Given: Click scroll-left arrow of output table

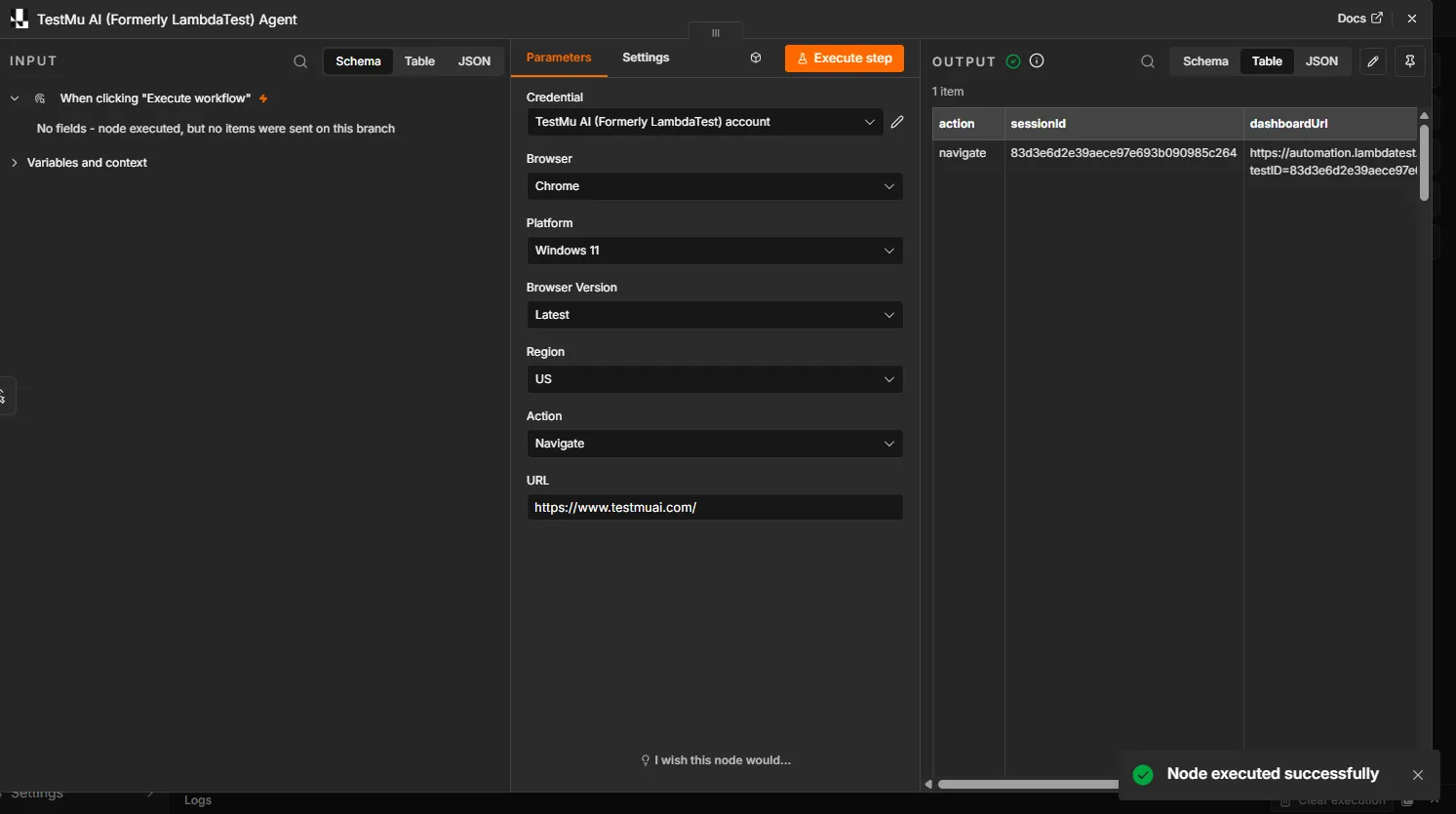Looking at the screenshot, I should coord(928,784).
